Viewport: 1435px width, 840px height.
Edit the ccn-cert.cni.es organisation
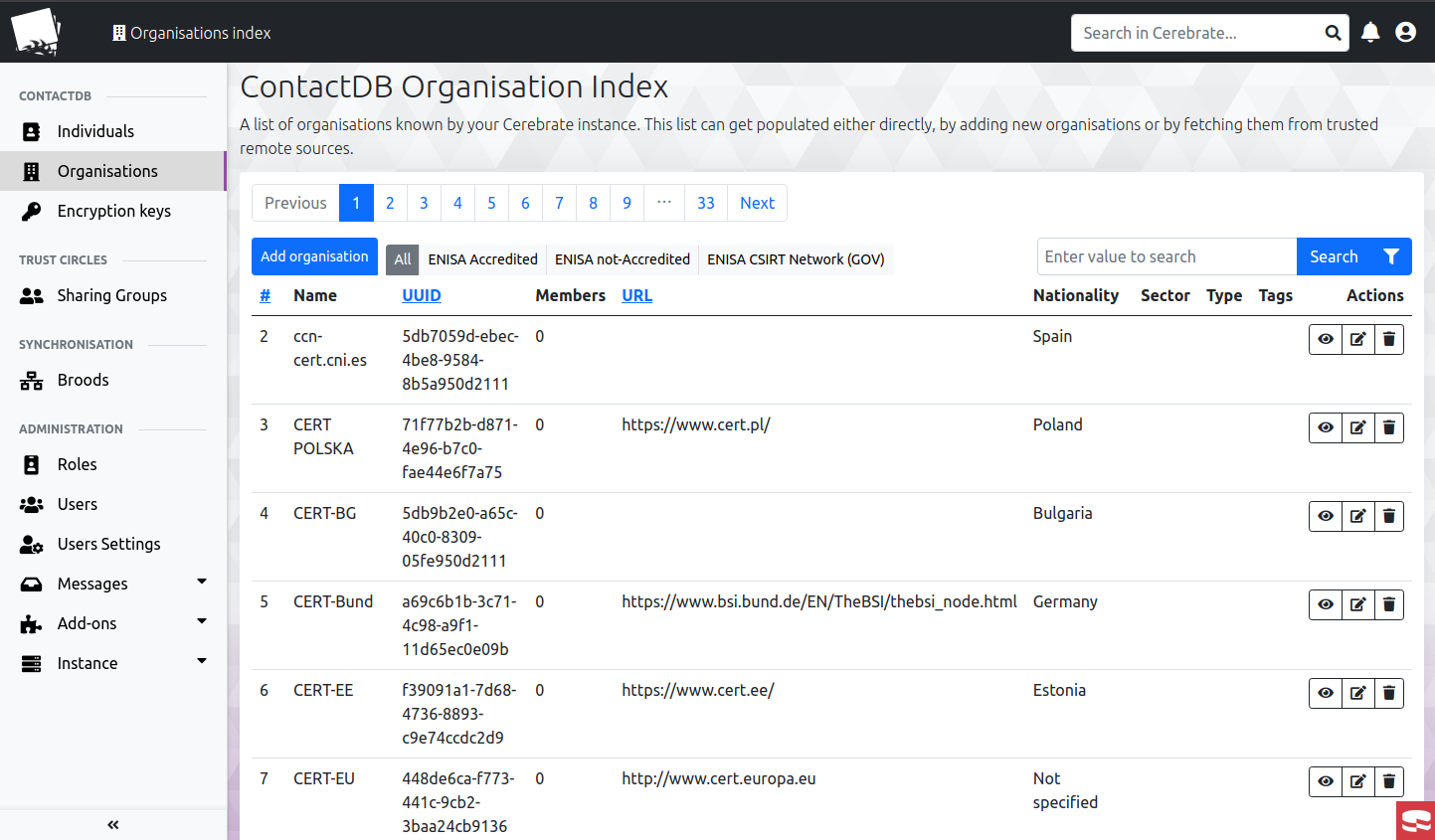(x=1357, y=339)
